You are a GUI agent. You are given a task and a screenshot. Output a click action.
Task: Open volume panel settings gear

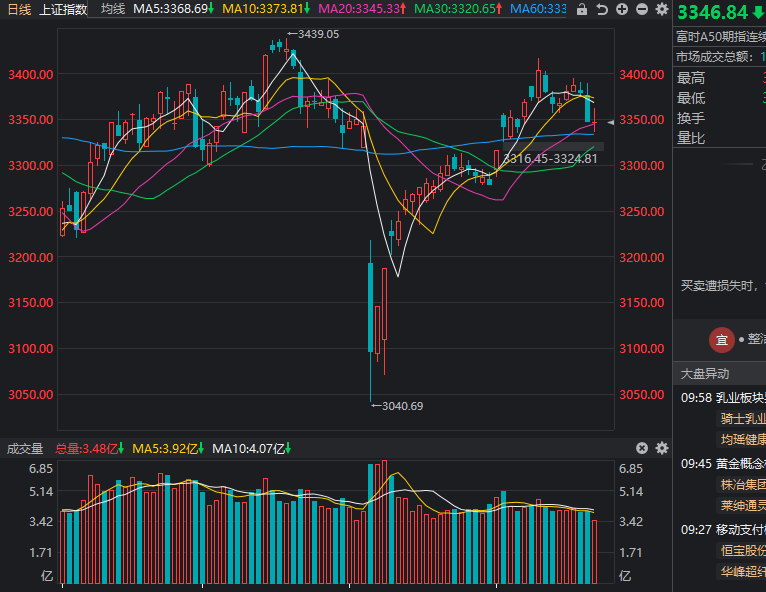pos(661,448)
